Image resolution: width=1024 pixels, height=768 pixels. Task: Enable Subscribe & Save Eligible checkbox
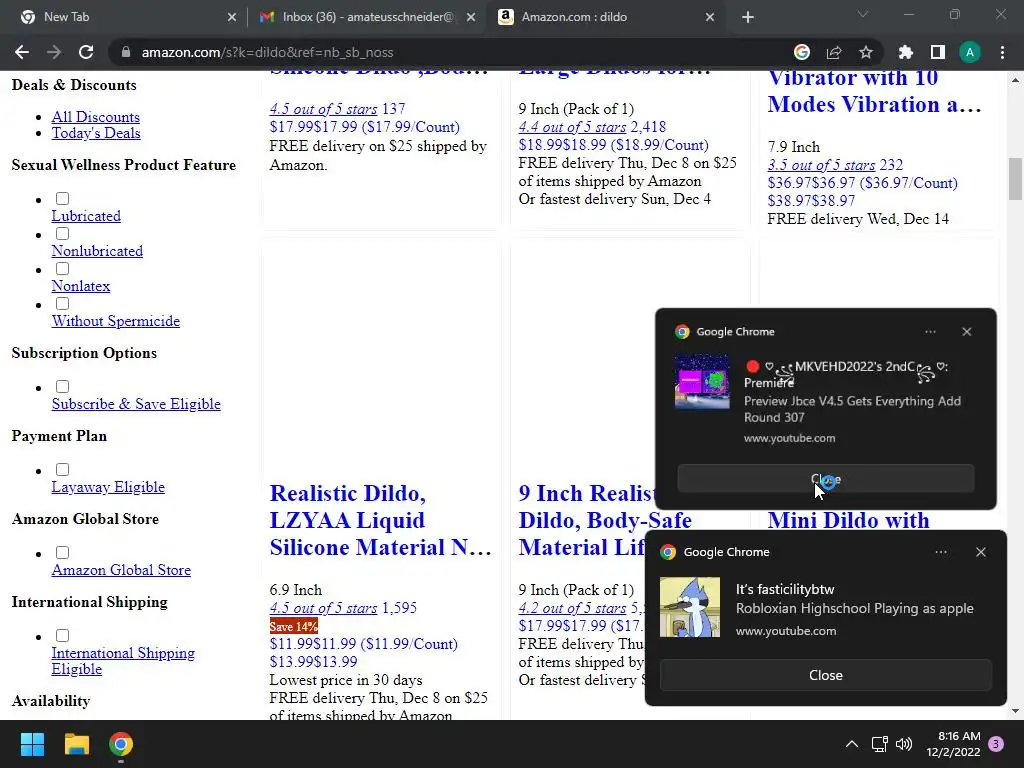point(63,387)
